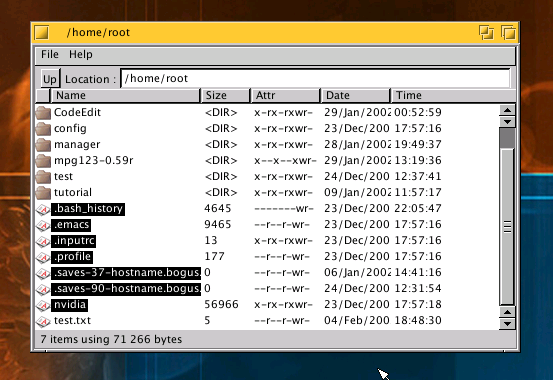Select the mpg123-0.59r folder icon
553x380 pixels.
click(43, 161)
